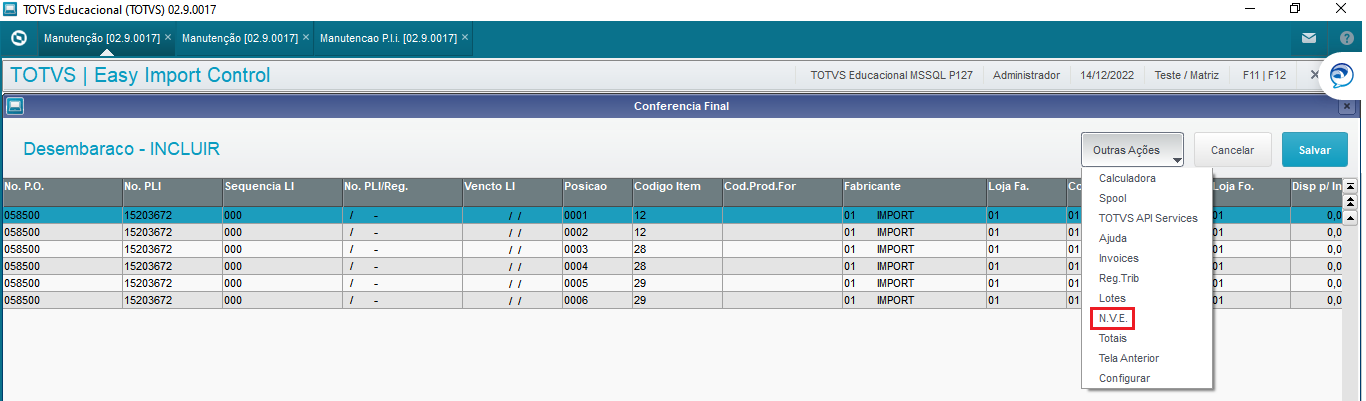Click TOTVS Educacional MSSQL P127 label
The image size is (1366, 401).
[891, 75]
